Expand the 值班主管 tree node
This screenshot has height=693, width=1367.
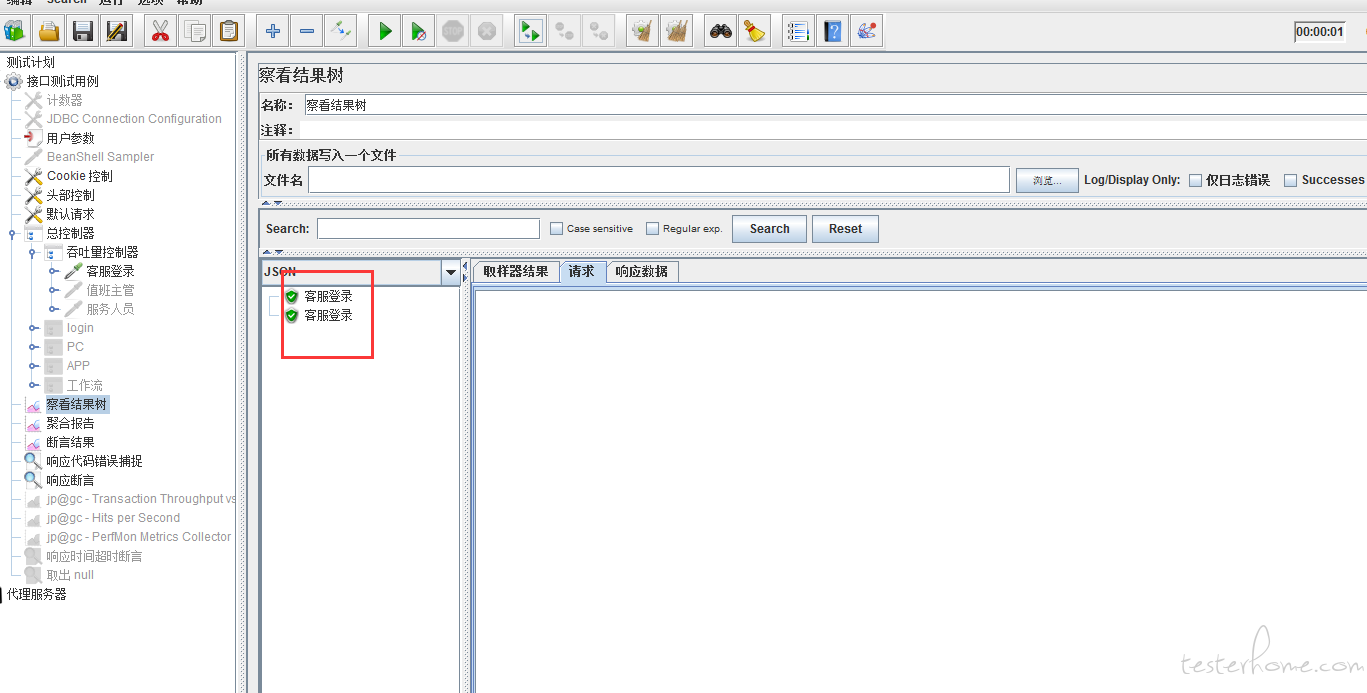tap(53, 290)
